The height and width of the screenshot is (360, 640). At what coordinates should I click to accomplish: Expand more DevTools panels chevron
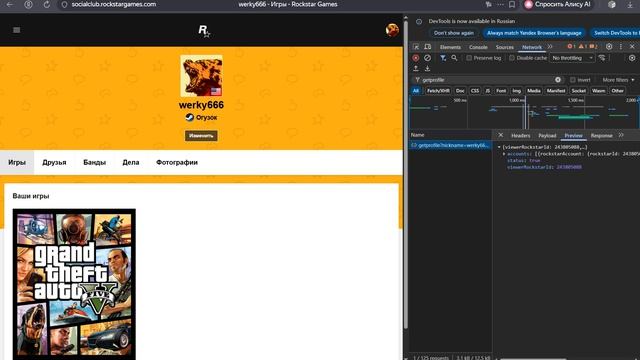point(550,47)
